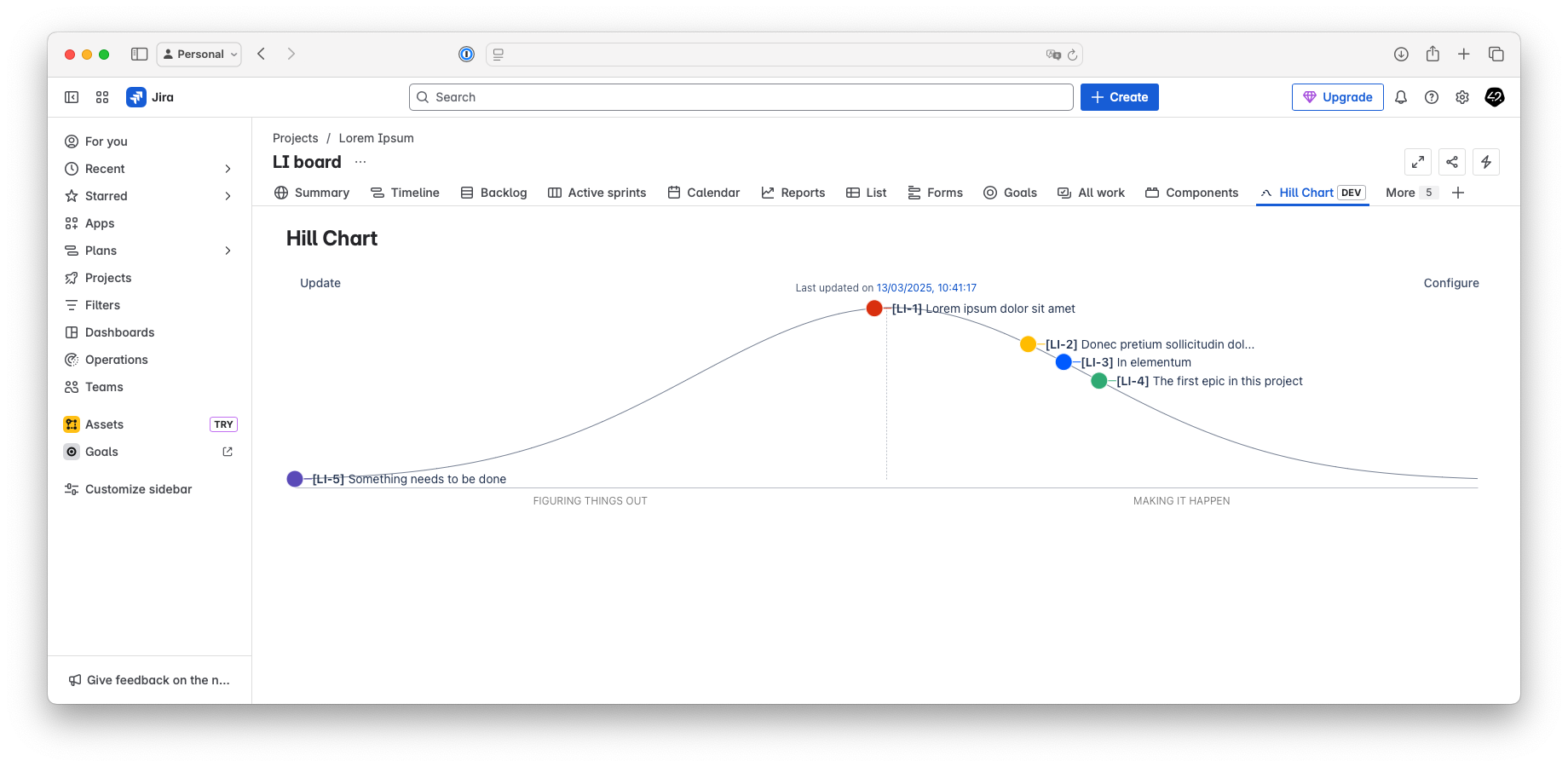Click the lightning automation icon
This screenshot has height=767, width=1568.
click(1486, 162)
